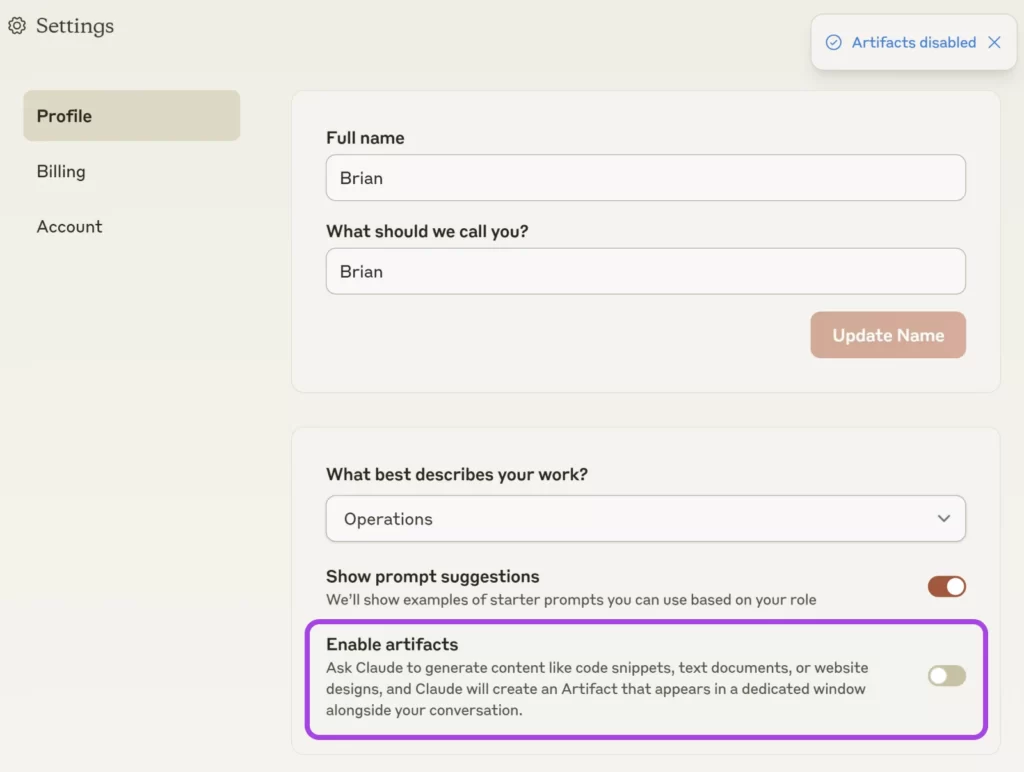
Task: Click "What best describes your work?" label
Action: coord(457,474)
